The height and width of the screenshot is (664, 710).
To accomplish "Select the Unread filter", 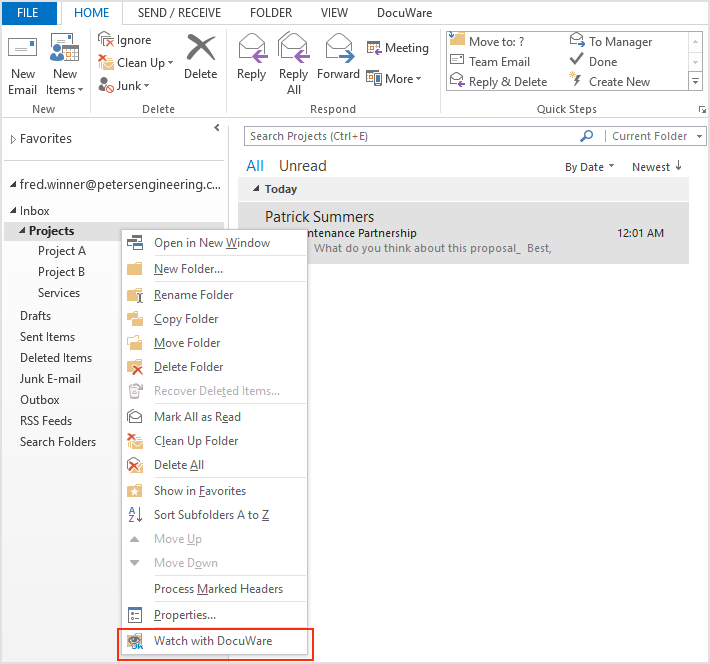I will [x=302, y=166].
